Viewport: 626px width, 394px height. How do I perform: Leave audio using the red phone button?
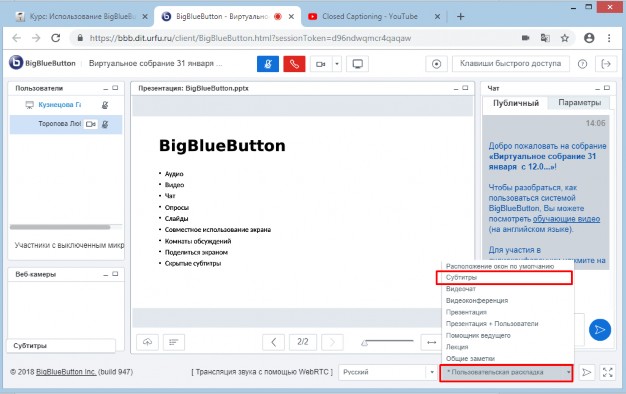(294, 64)
